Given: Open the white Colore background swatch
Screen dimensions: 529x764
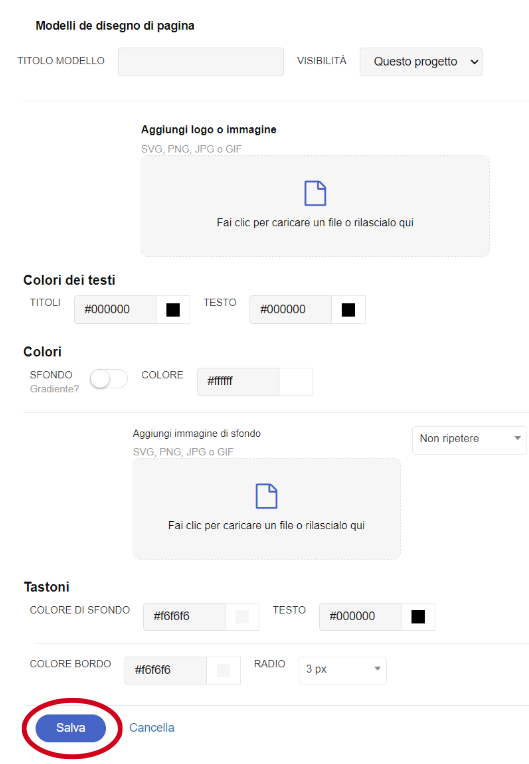Looking at the screenshot, I should tap(296, 382).
